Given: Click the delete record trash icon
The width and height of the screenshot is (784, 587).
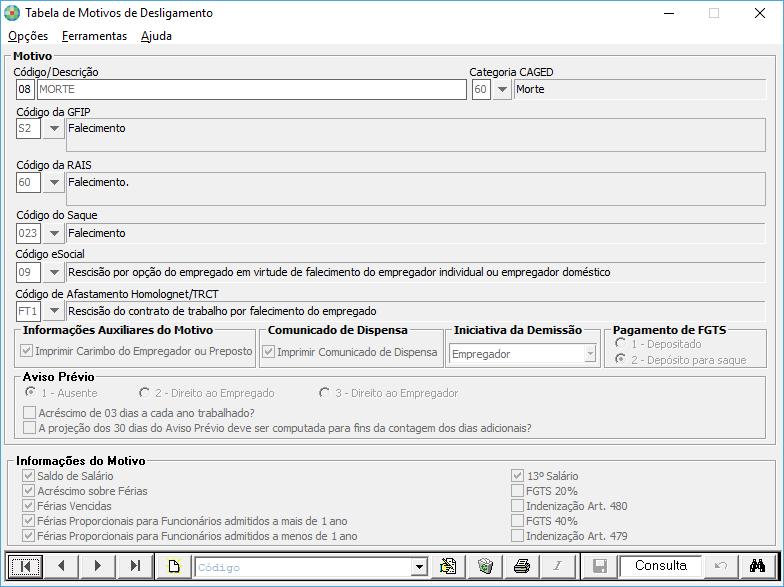Looking at the screenshot, I should (x=485, y=566).
